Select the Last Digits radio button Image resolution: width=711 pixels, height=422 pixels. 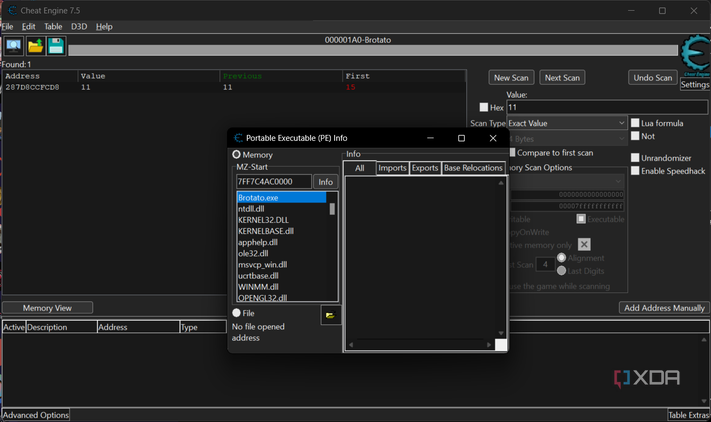point(561,271)
